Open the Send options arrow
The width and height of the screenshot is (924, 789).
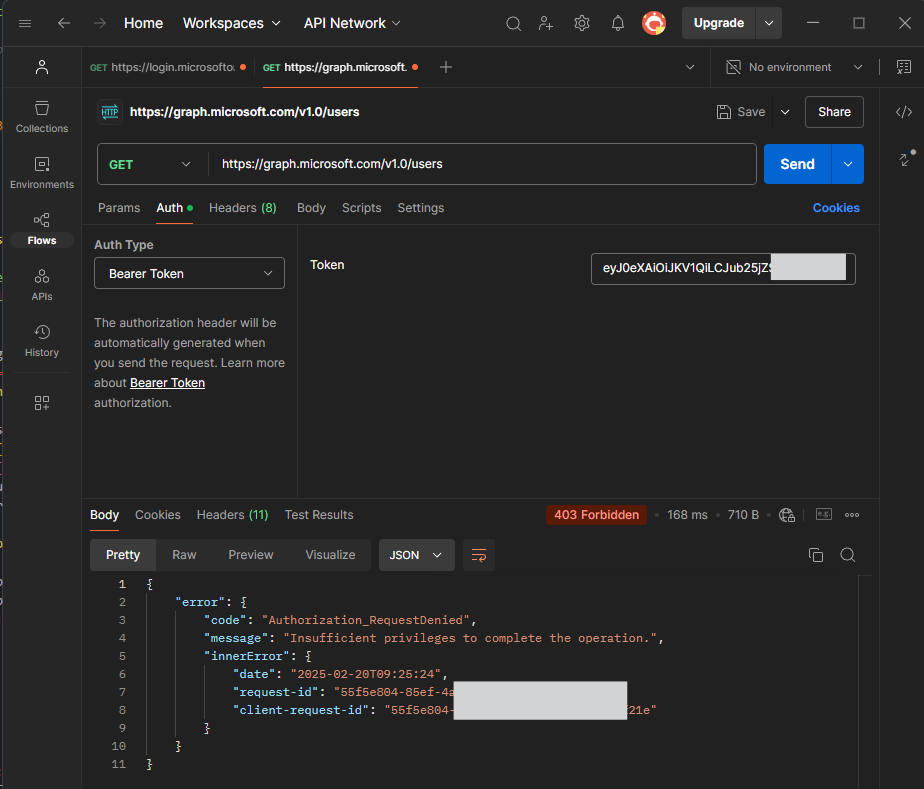click(847, 164)
